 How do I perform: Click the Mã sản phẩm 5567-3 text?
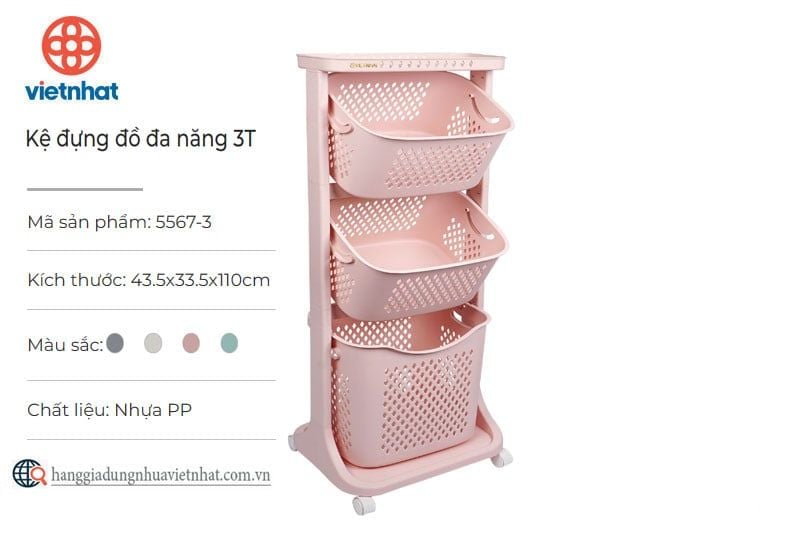pyautogui.click(x=119, y=222)
